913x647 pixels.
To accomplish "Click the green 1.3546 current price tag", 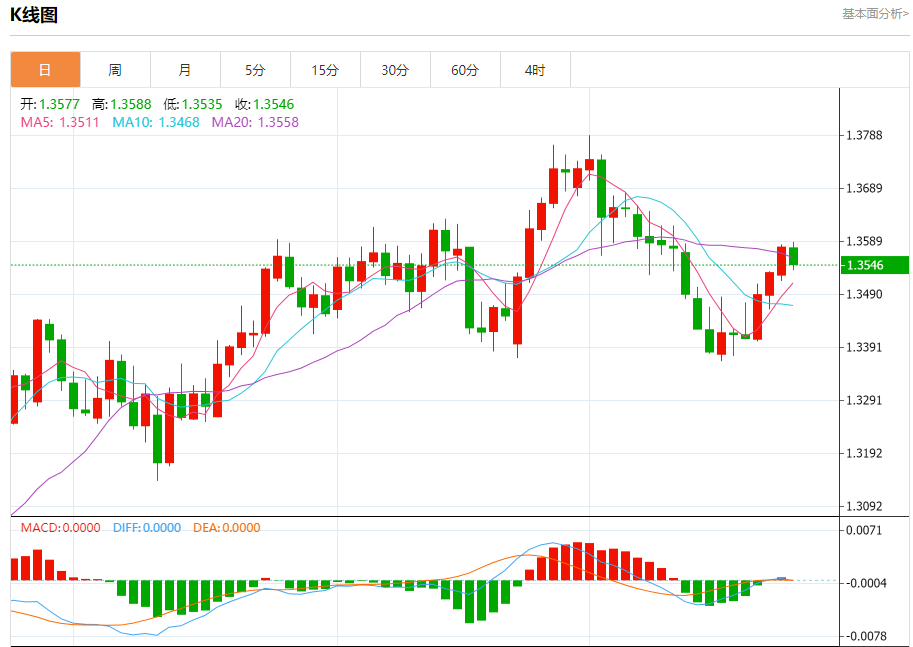I will click(875, 265).
